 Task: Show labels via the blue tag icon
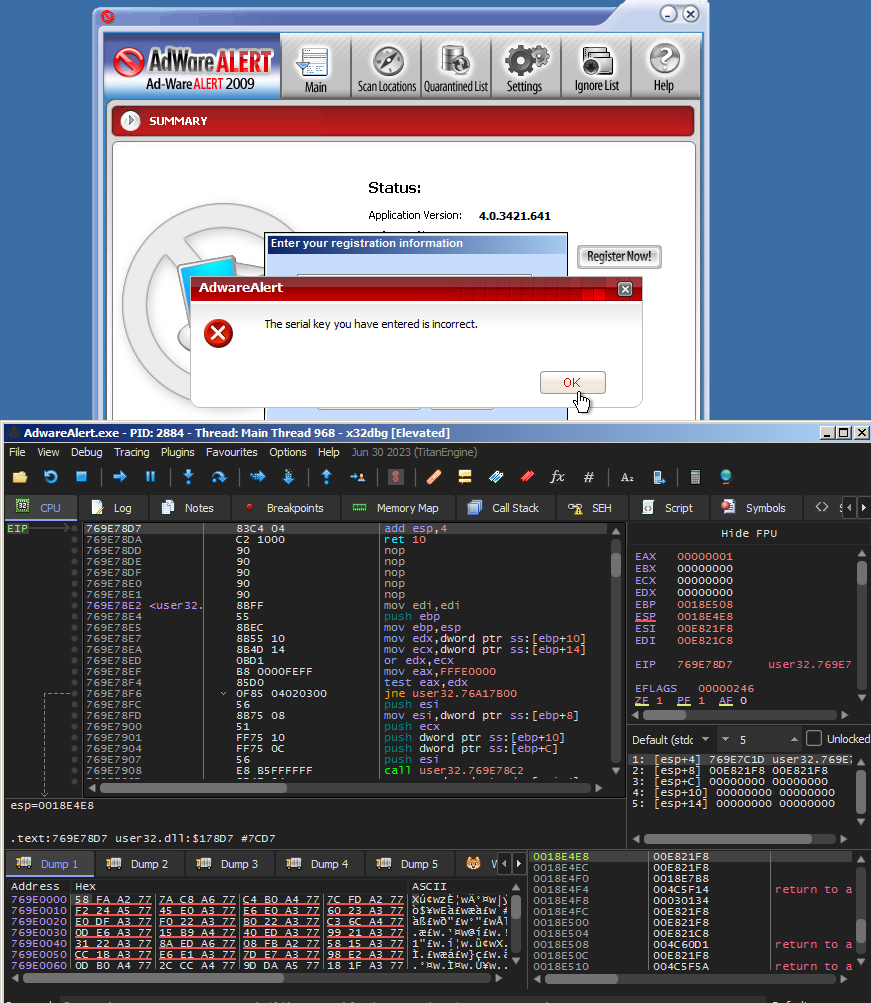click(x=496, y=477)
